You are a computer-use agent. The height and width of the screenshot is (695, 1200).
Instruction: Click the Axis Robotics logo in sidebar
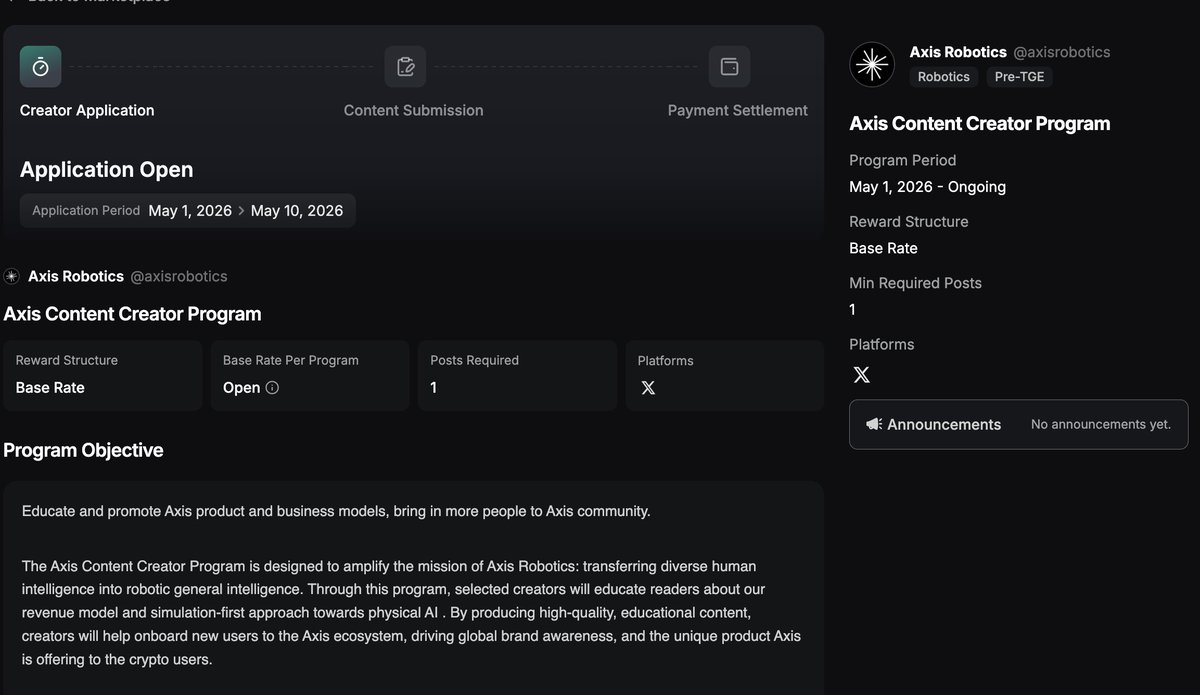(x=872, y=65)
